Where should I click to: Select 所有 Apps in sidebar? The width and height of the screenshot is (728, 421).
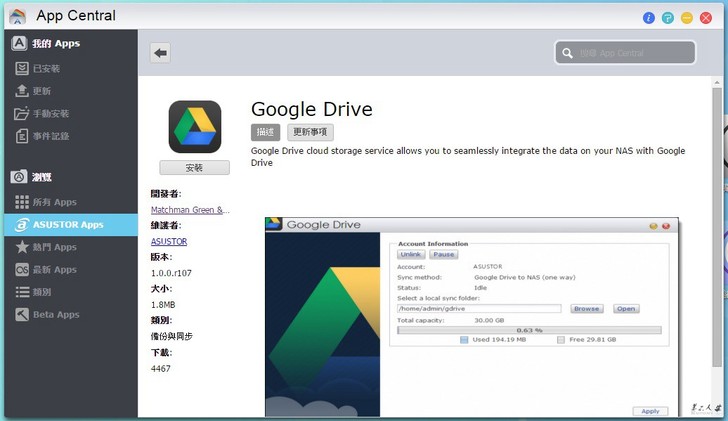71,202
